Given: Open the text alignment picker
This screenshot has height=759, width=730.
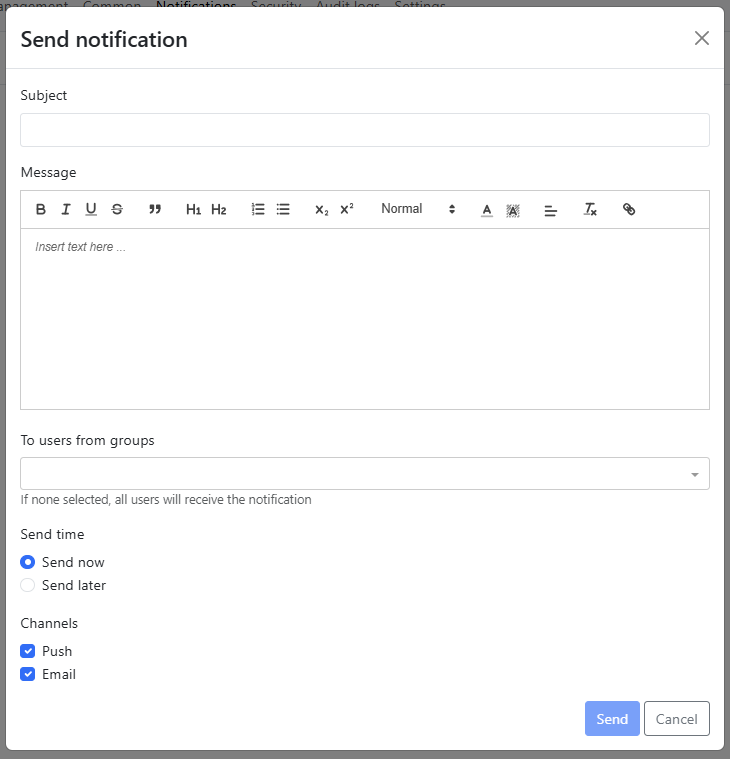Looking at the screenshot, I should pyautogui.click(x=550, y=210).
